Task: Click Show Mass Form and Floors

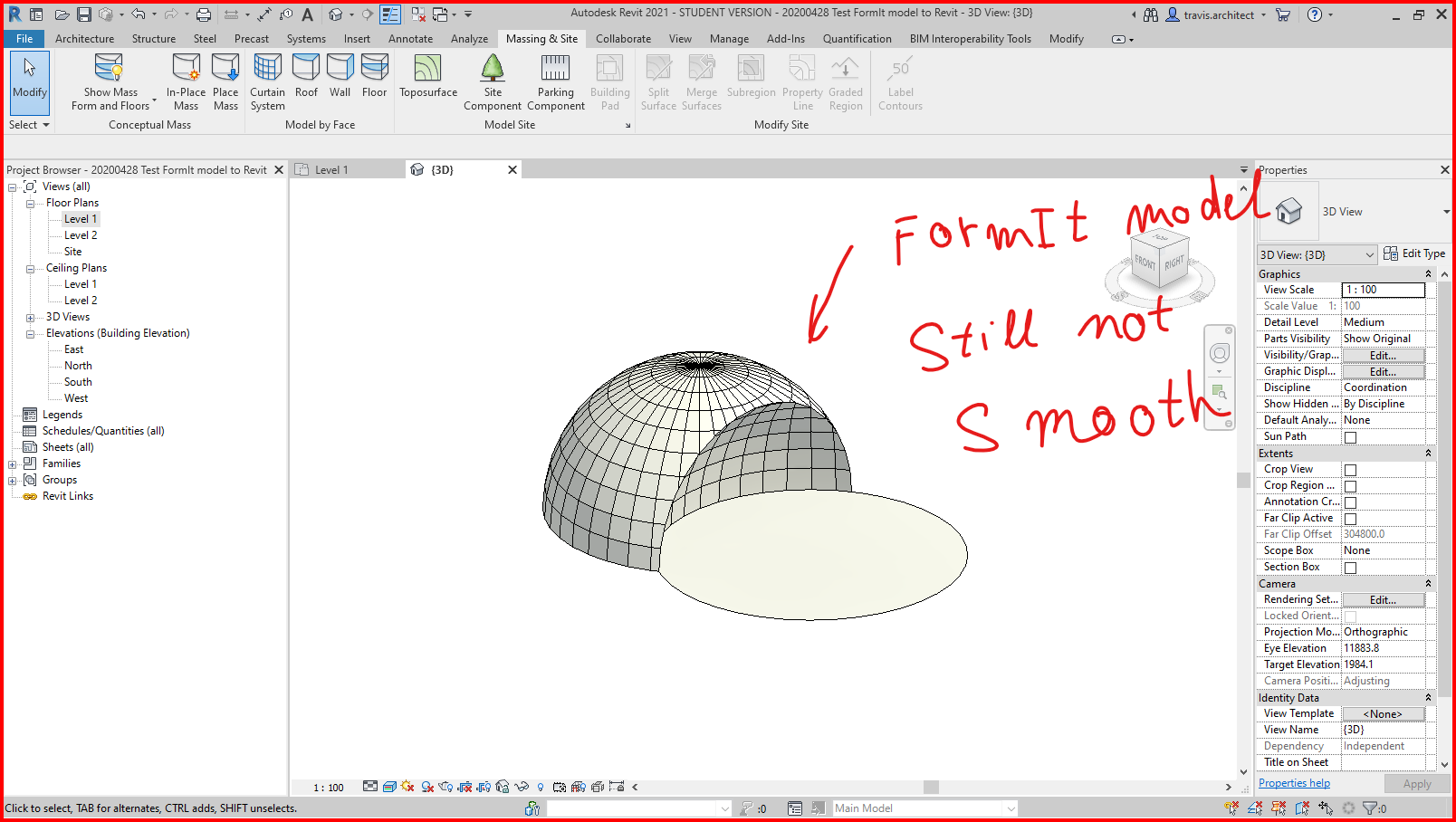Action: tap(109, 81)
